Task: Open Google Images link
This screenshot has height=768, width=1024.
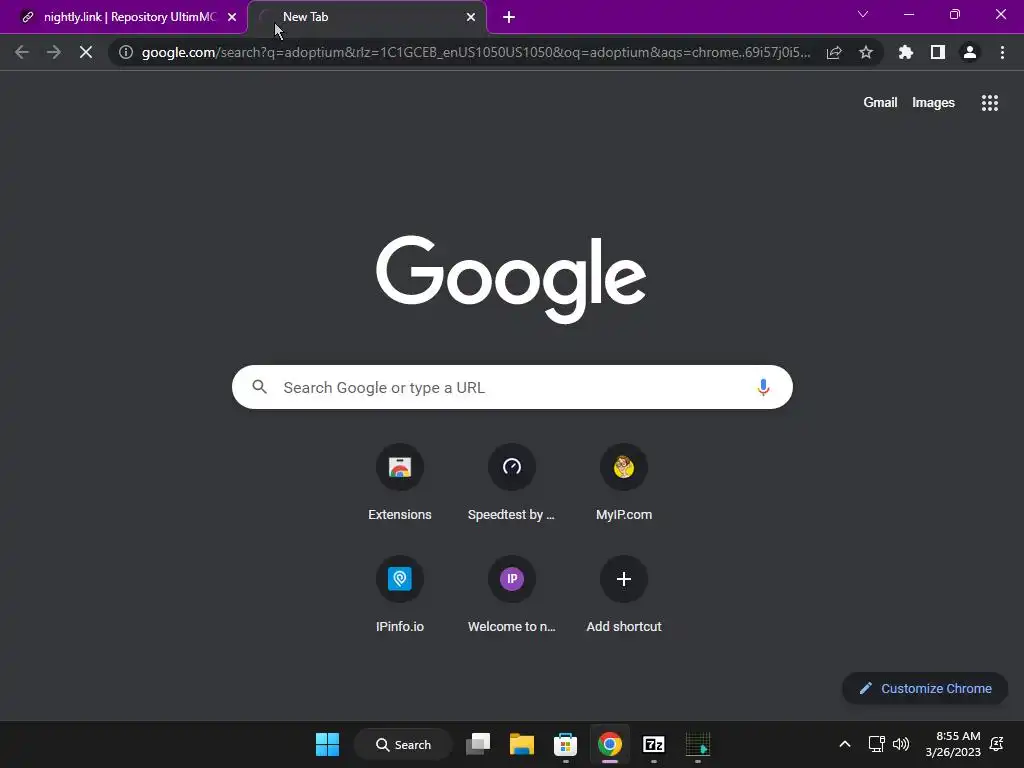Action: (x=933, y=103)
